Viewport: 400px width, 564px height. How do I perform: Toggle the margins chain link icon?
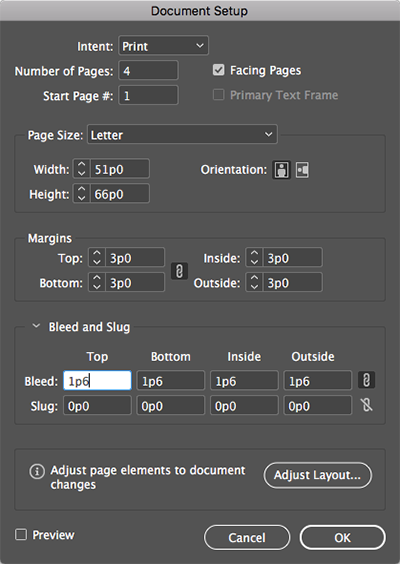tap(179, 271)
